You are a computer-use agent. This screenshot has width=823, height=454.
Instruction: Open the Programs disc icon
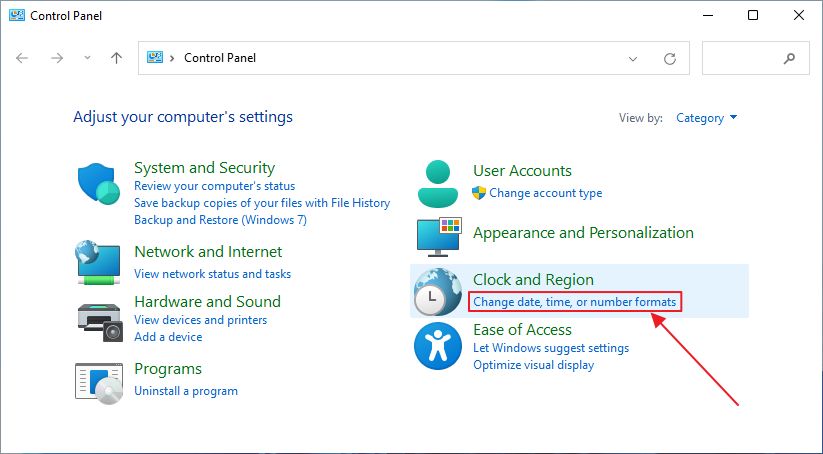pos(99,384)
